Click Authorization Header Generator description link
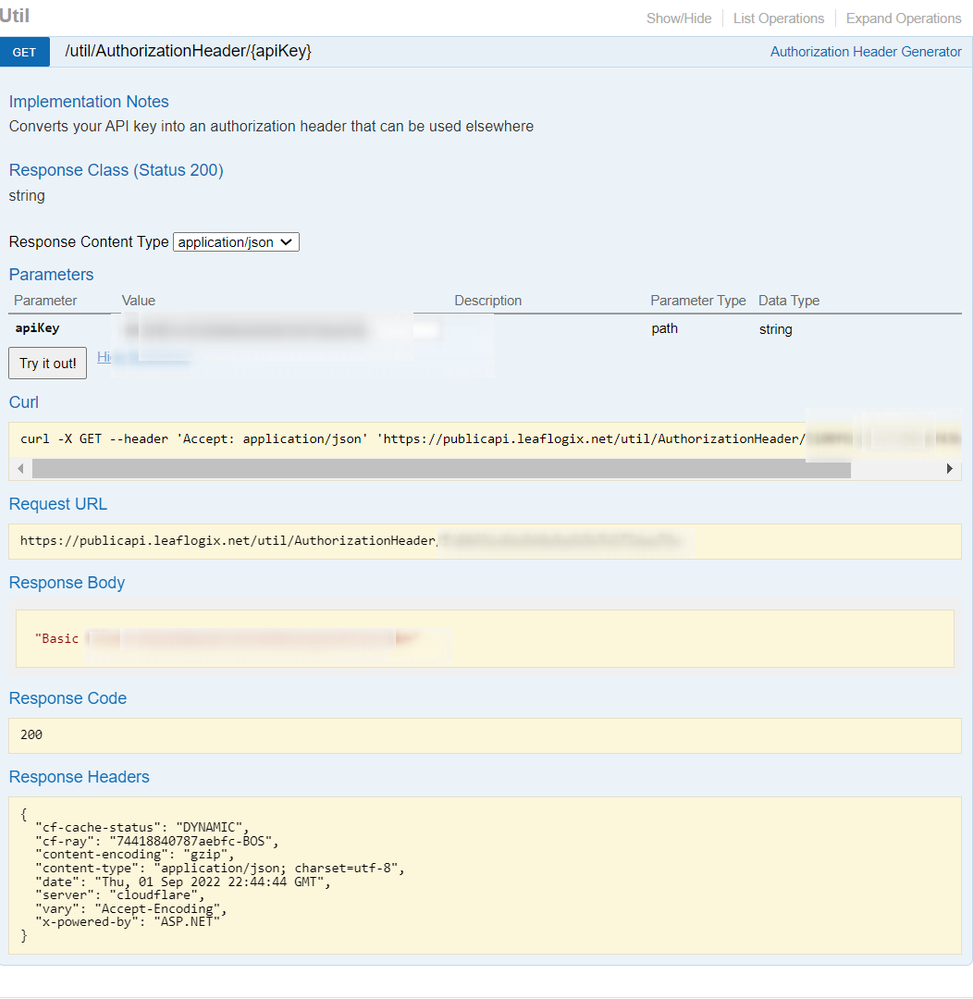This screenshot has width=973, height=999. (865, 52)
